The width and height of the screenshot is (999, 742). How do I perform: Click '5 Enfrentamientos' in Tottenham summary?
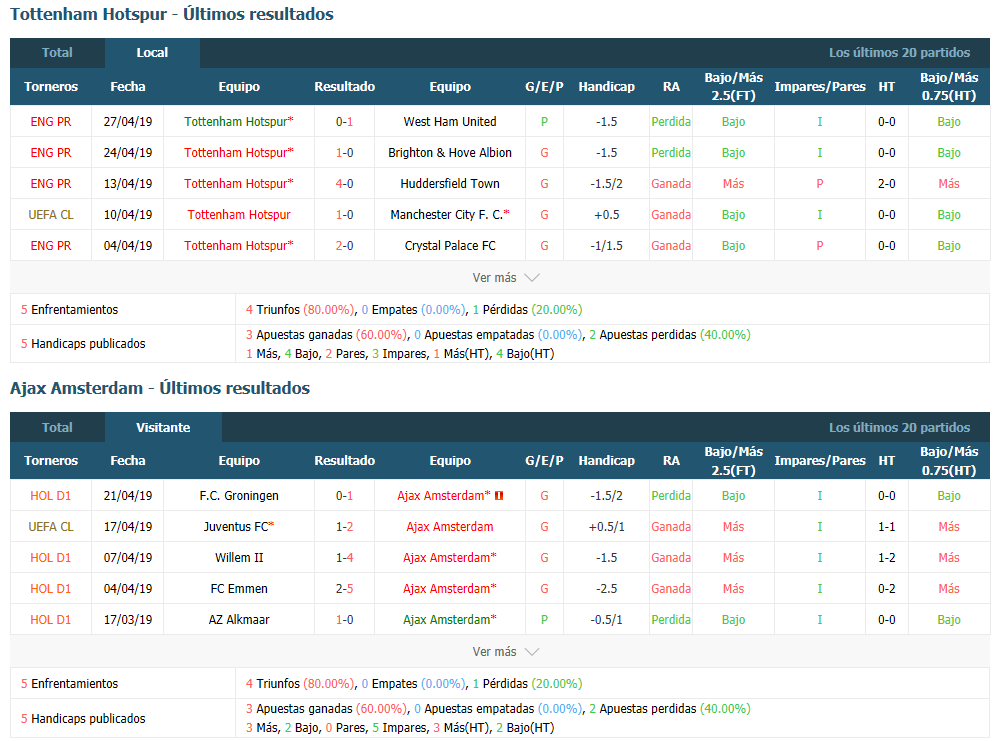[69, 310]
